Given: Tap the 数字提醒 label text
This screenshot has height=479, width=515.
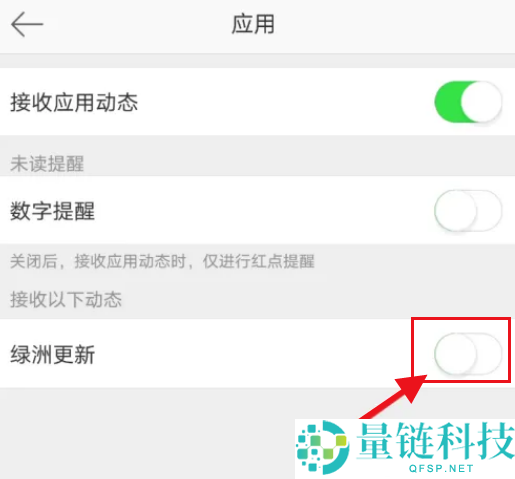Looking at the screenshot, I should click(x=52, y=211).
